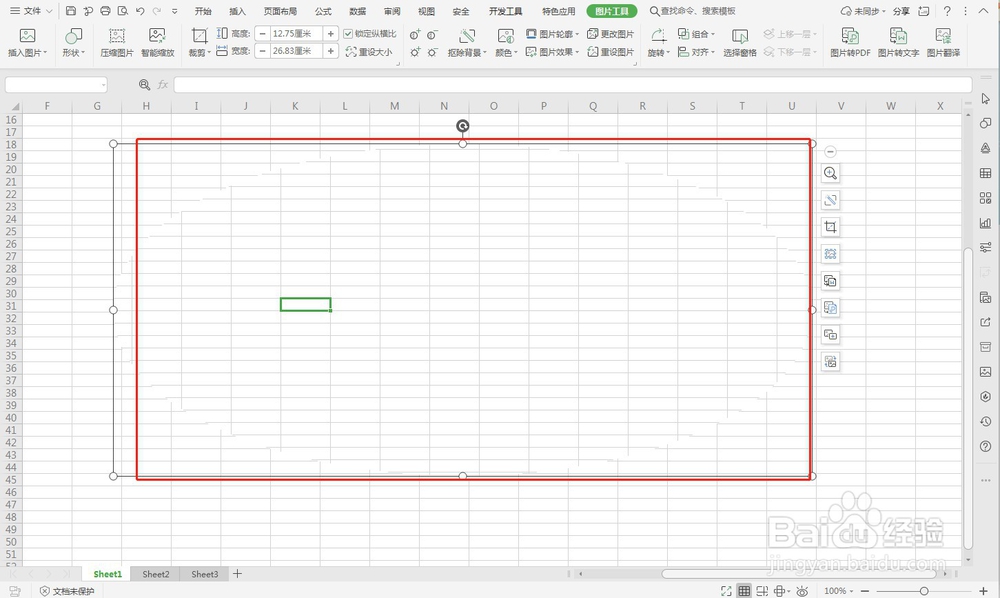Decrease picture contrast icon
This screenshot has height=598, width=1000.
(x=432, y=34)
